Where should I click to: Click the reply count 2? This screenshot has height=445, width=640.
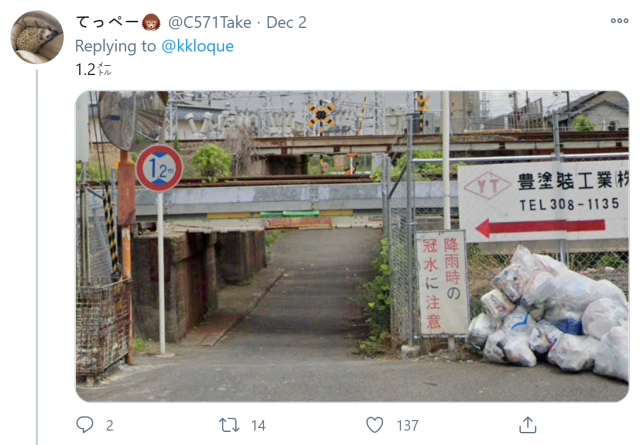click(109, 426)
